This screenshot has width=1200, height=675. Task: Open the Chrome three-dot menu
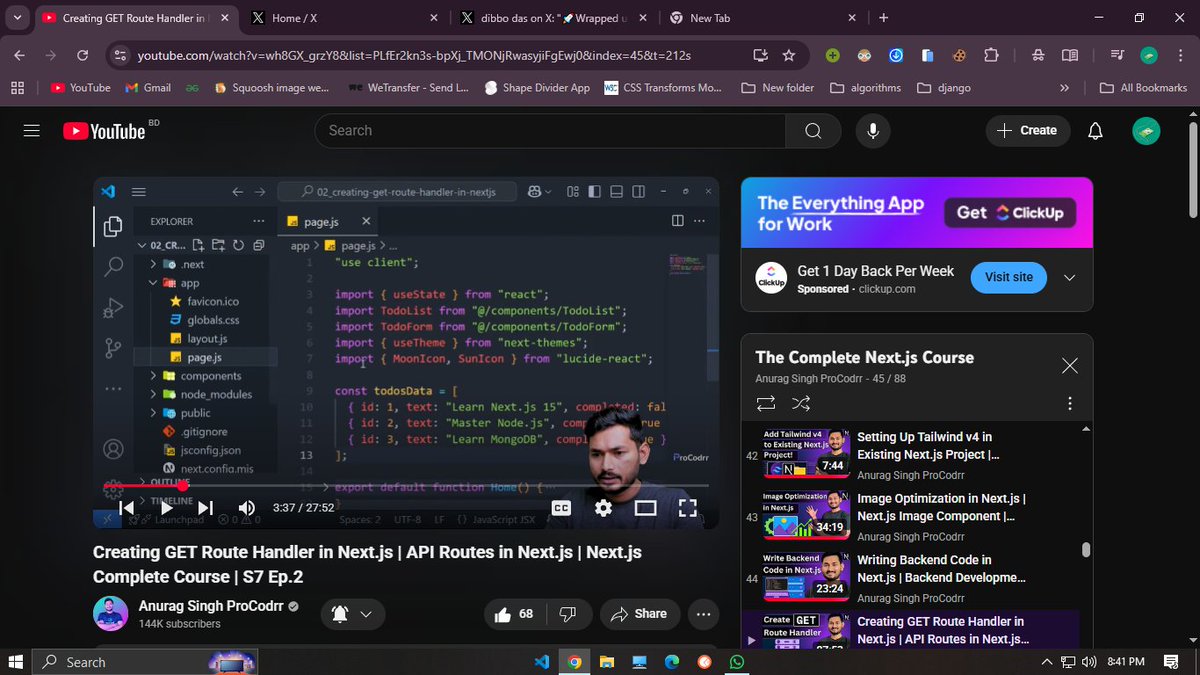click(x=1180, y=56)
